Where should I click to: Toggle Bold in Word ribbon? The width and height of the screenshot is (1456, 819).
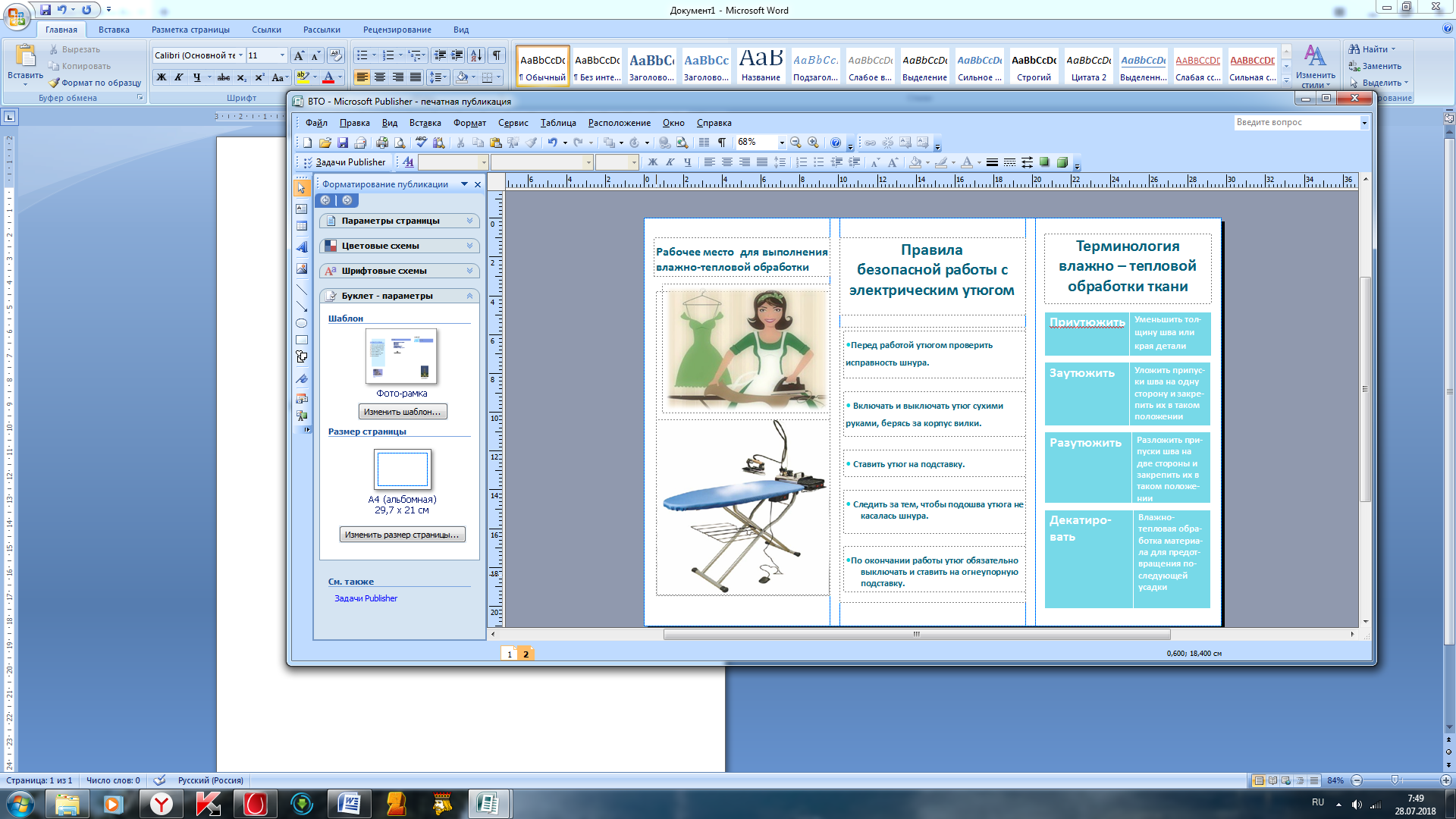coord(162,77)
